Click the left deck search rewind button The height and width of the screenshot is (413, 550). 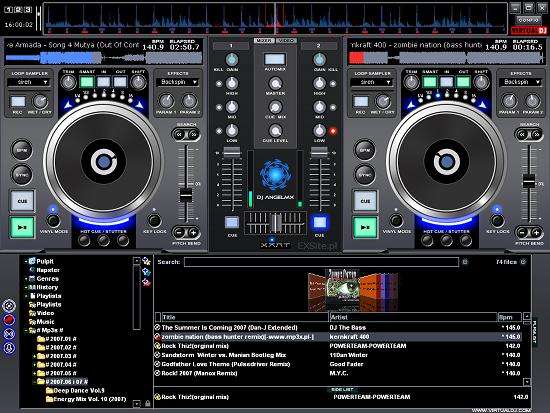pos(179,134)
